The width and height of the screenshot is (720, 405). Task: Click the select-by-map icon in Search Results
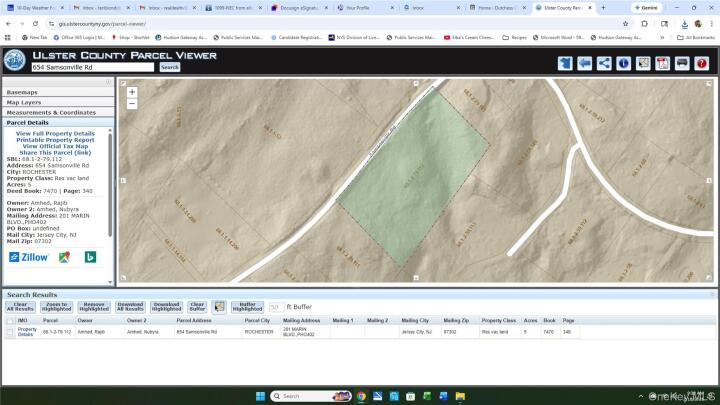[219, 307]
